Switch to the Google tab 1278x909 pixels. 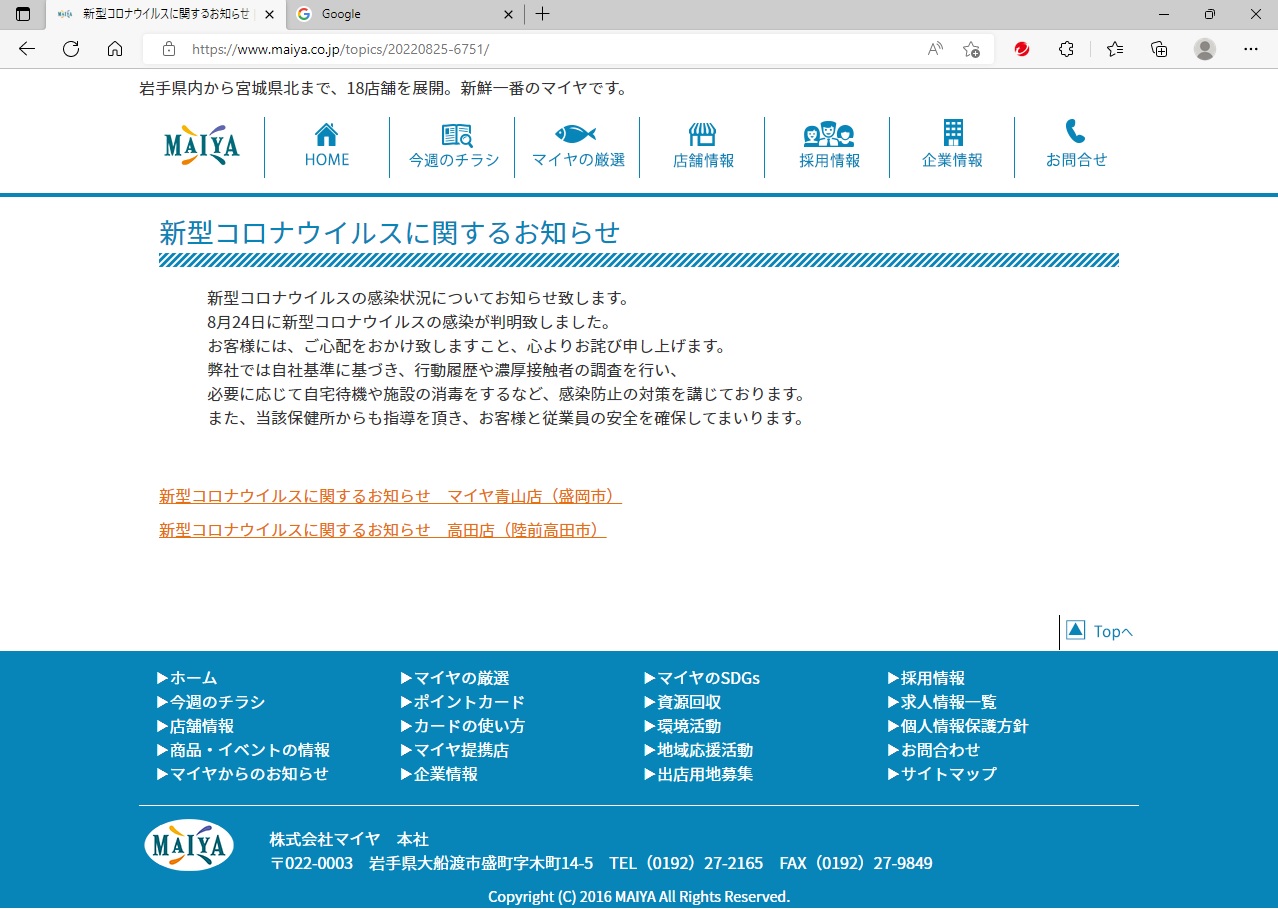tap(400, 14)
